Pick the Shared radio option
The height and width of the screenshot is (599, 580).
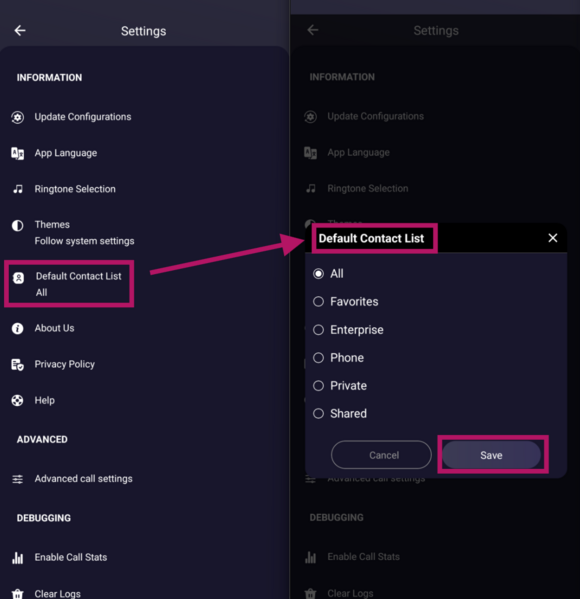pyautogui.click(x=318, y=413)
